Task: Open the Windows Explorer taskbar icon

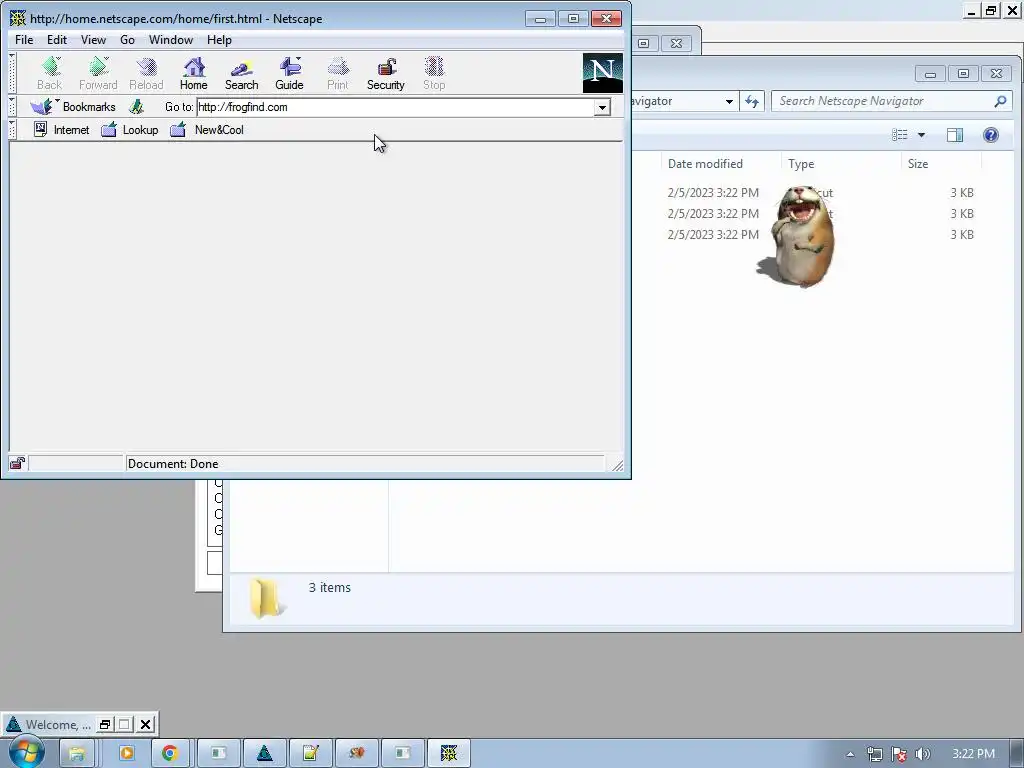Action: (x=76, y=753)
